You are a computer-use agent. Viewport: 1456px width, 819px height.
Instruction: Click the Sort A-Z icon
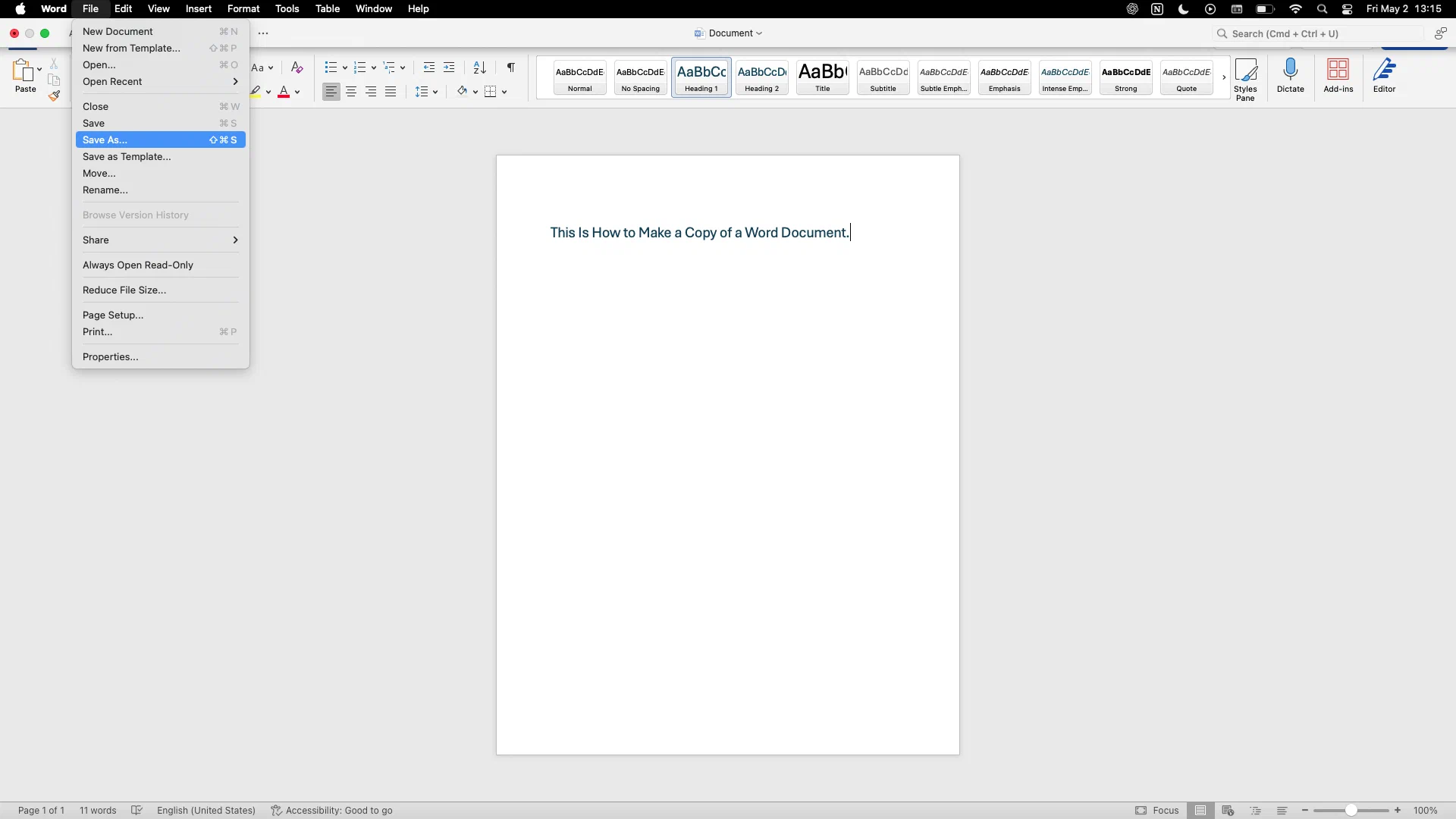point(479,67)
